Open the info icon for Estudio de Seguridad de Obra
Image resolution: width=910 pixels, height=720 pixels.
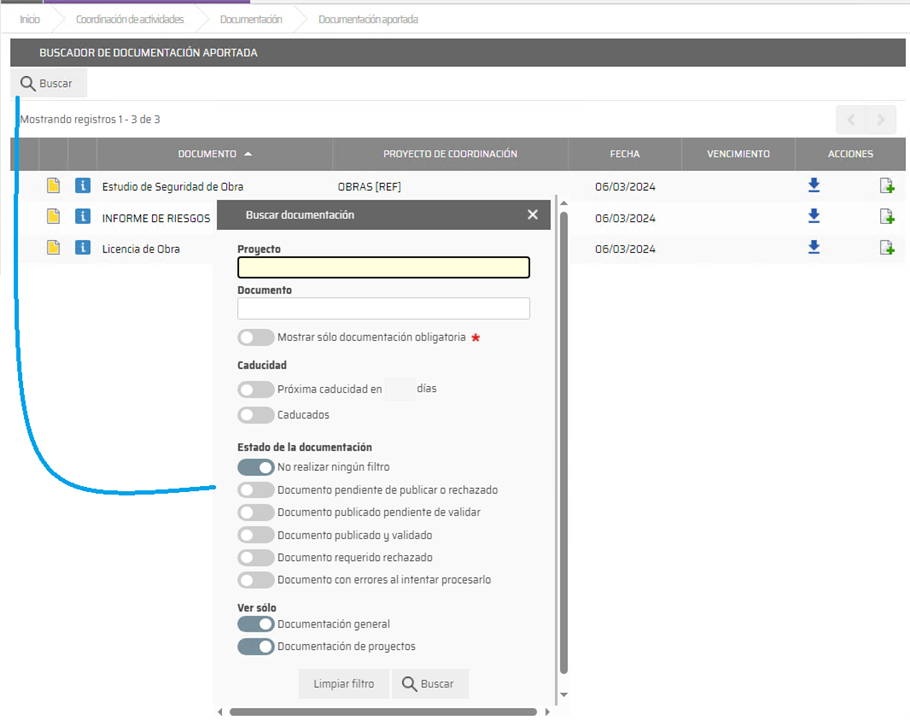83,186
